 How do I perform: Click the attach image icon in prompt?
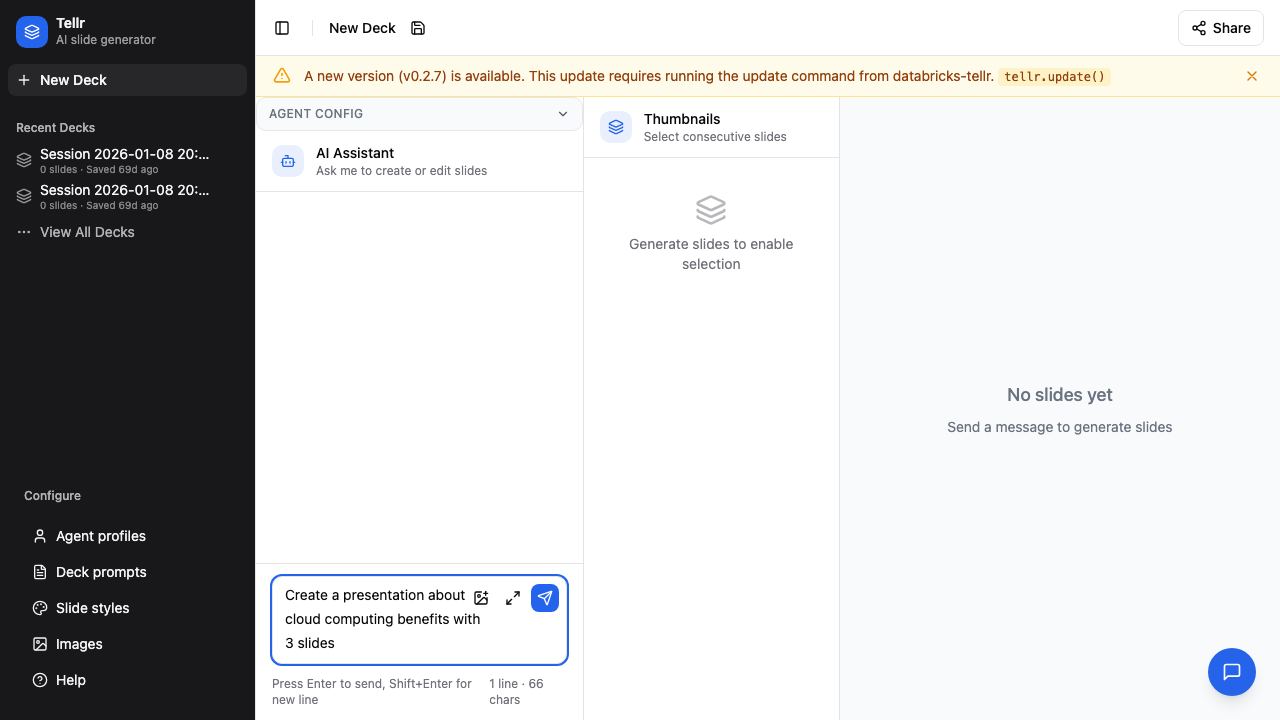tap(481, 598)
